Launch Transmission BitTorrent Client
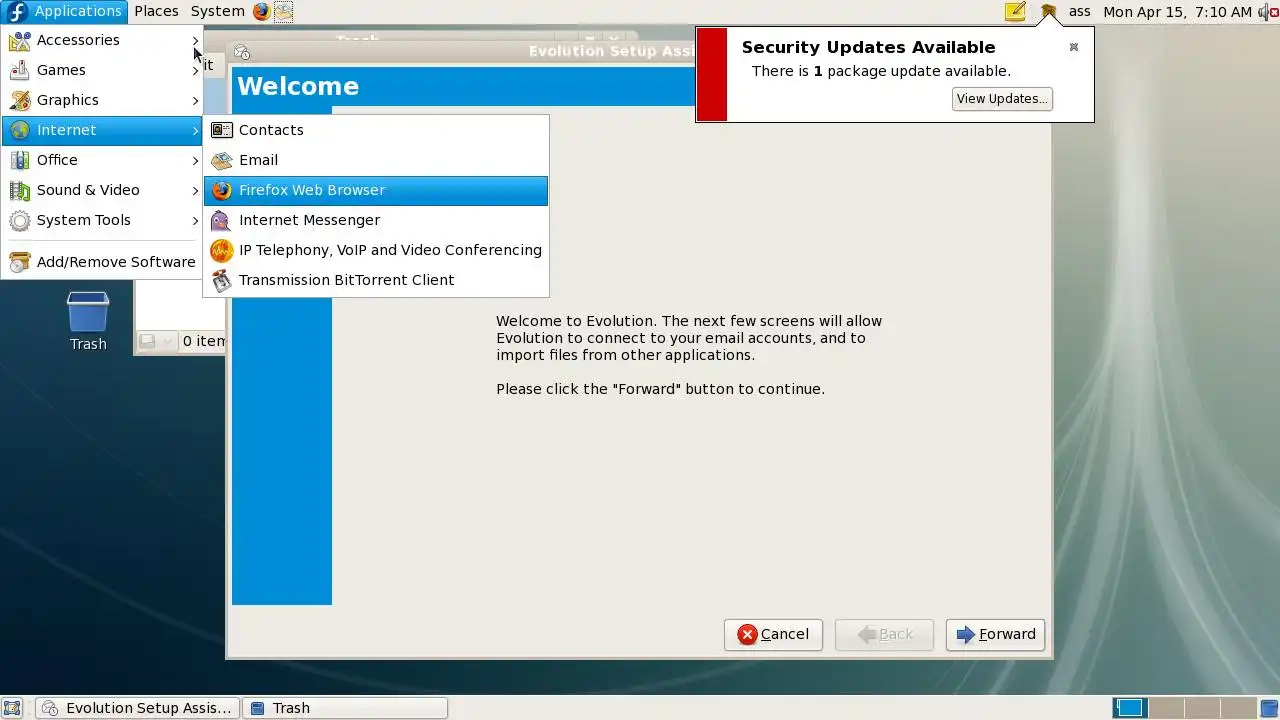This screenshot has width=1280, height=720. pos(376,280)
